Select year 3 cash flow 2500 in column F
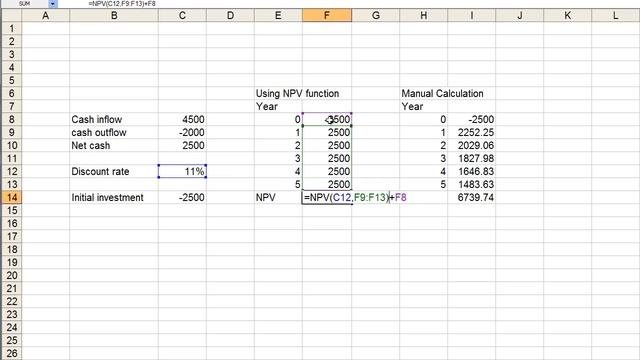The width and height of the screenshot is (640, 360). [327, 159]
